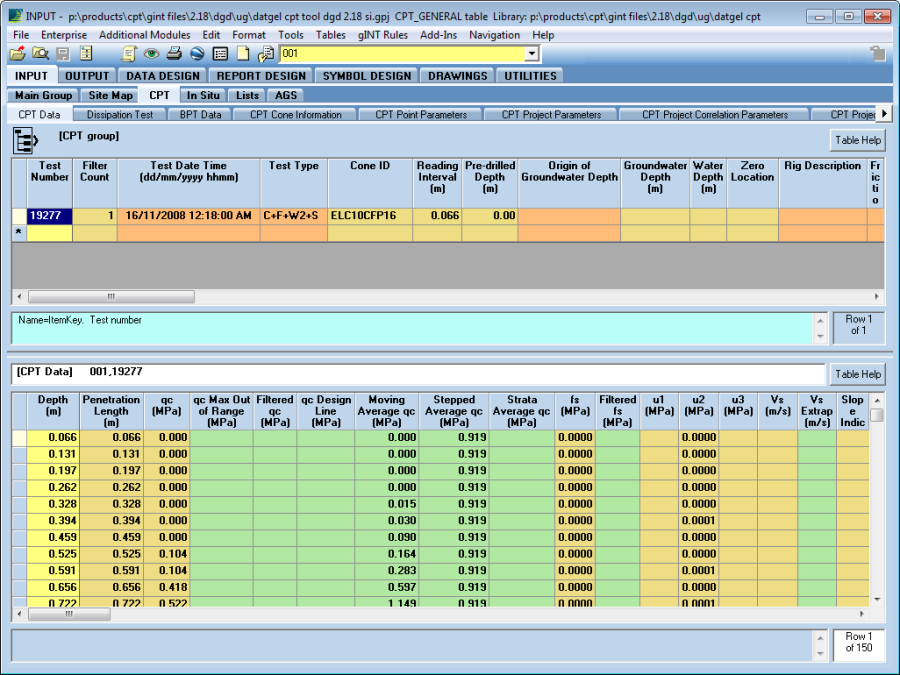The width and height of the screenshot is (900, 675).
Task: Click the trash can icon at toolbar right
Action: point(877,54)
